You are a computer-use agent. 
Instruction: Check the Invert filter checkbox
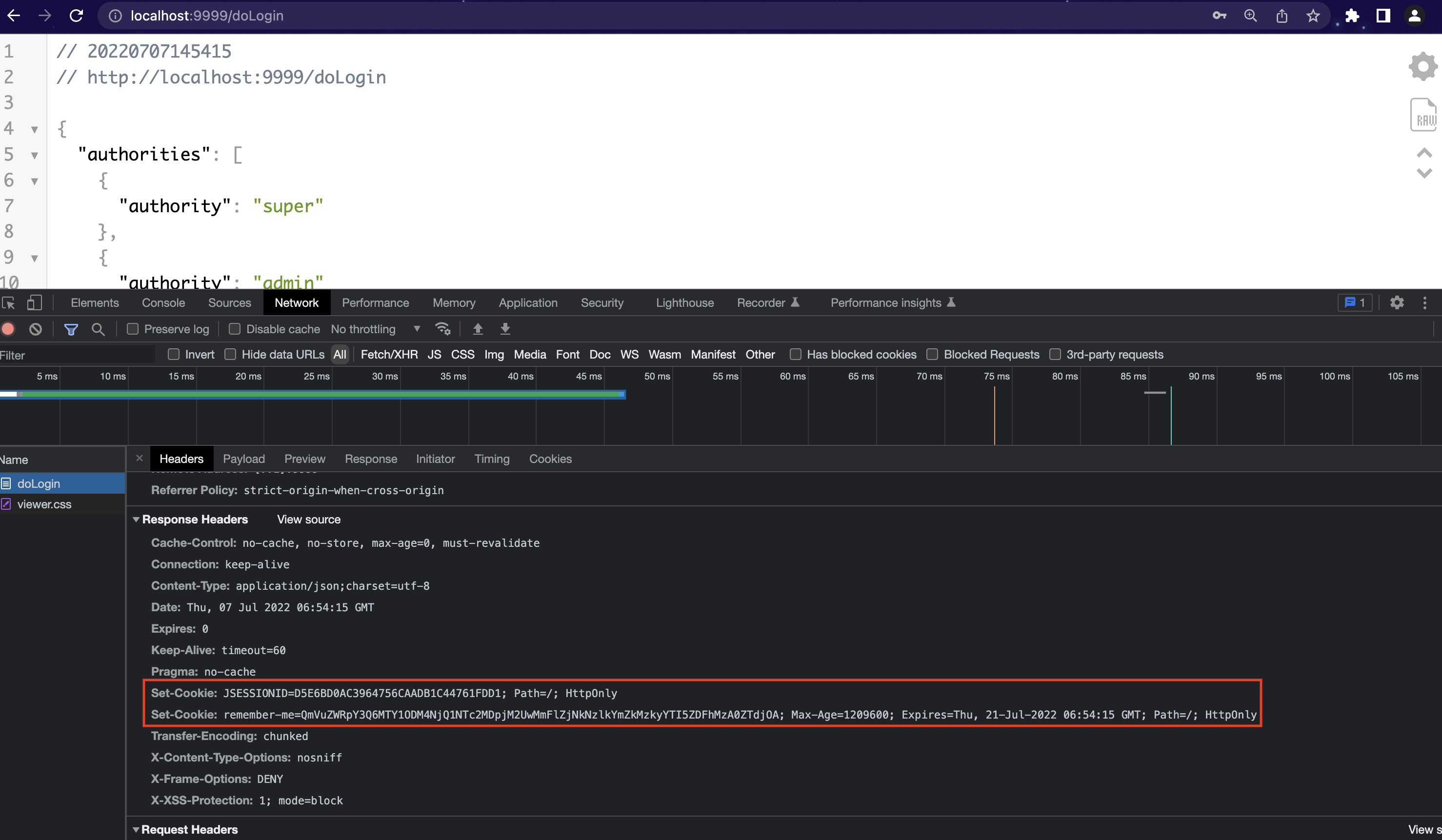[x=173, y=354]
